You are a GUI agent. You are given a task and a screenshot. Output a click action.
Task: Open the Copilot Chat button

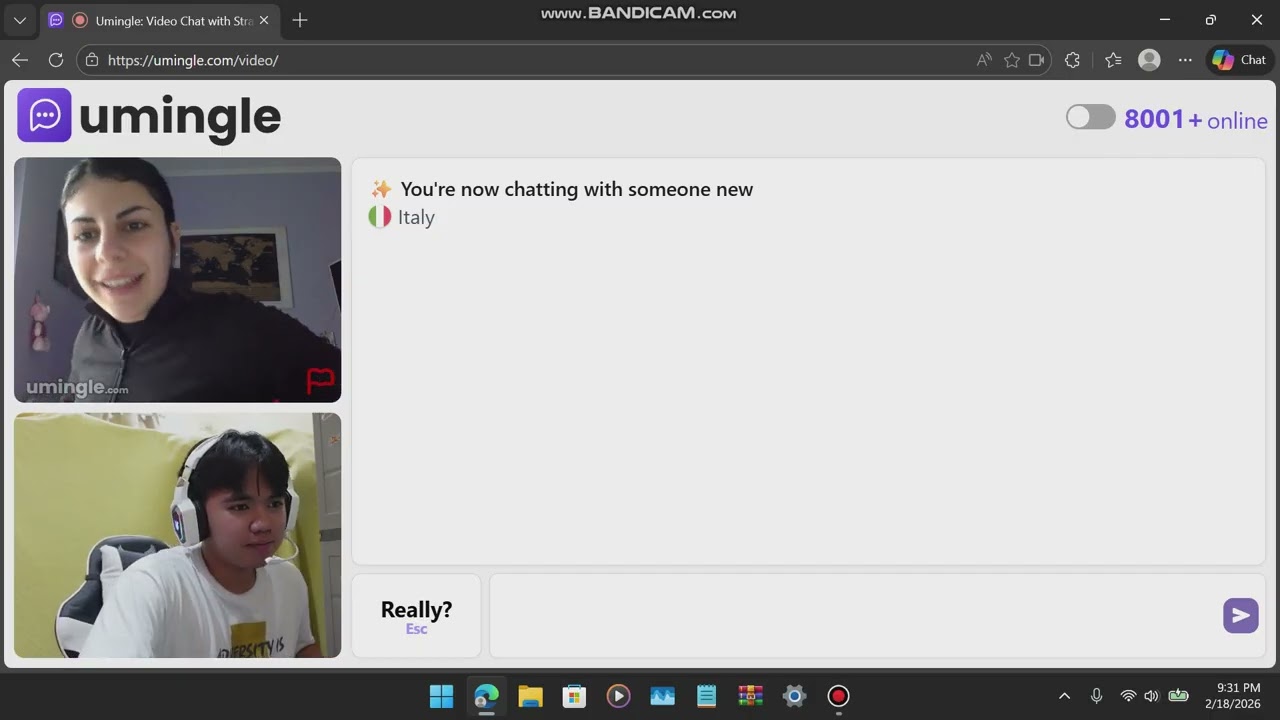[x=1239, y=60]
